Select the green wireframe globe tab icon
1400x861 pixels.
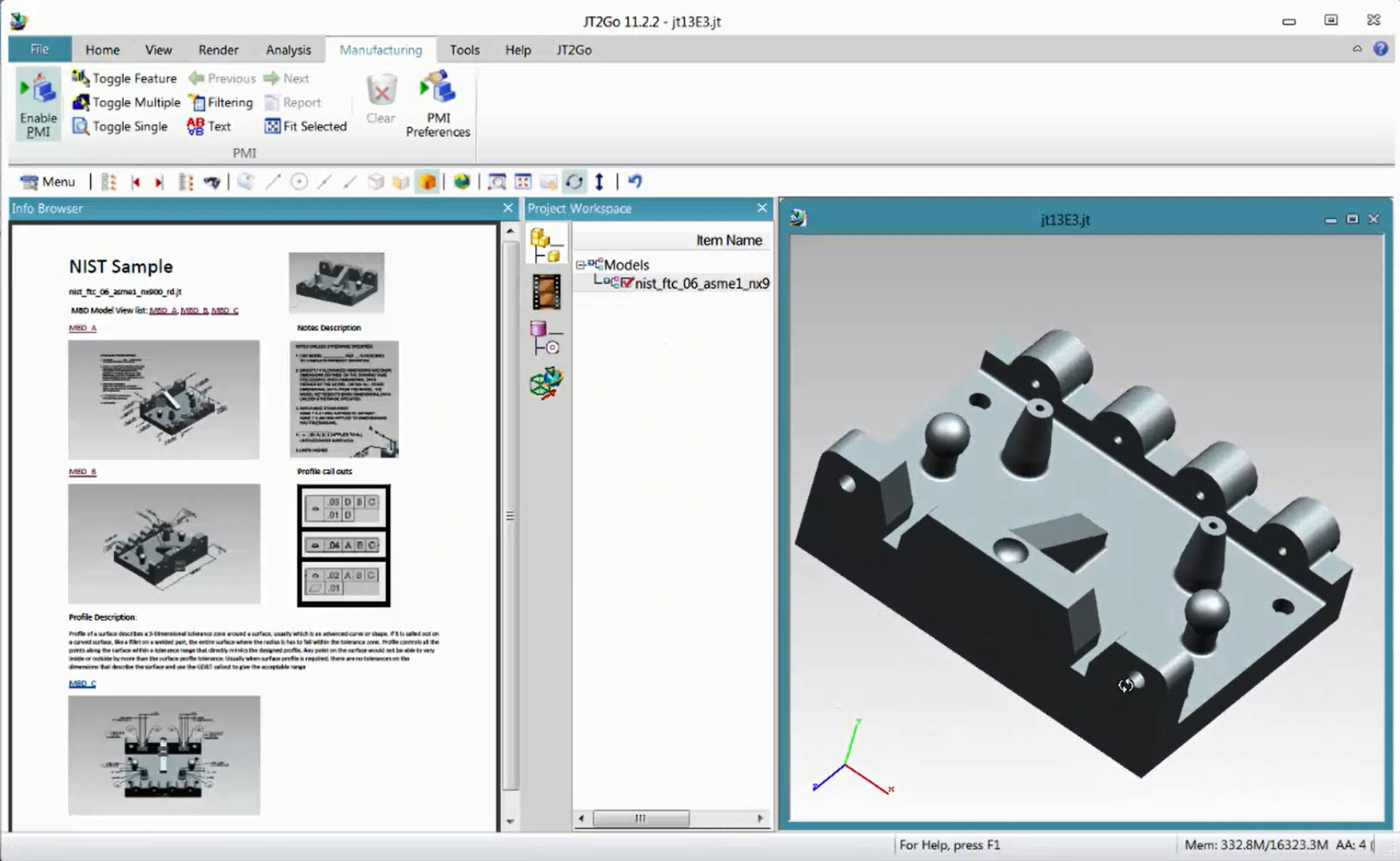[546, 383]
